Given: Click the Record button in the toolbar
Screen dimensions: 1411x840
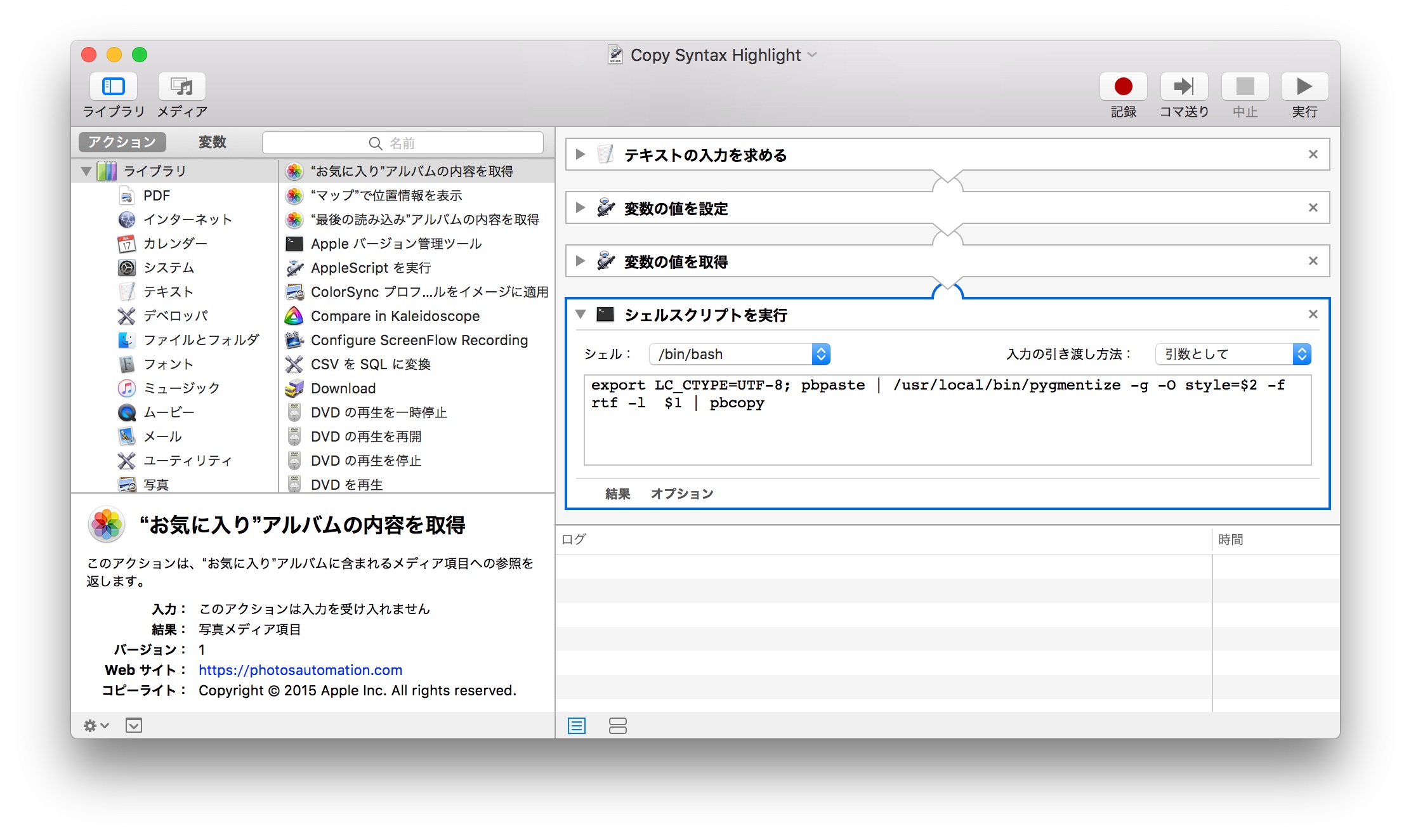Looking at the screenshot, I should [1123, 87].
